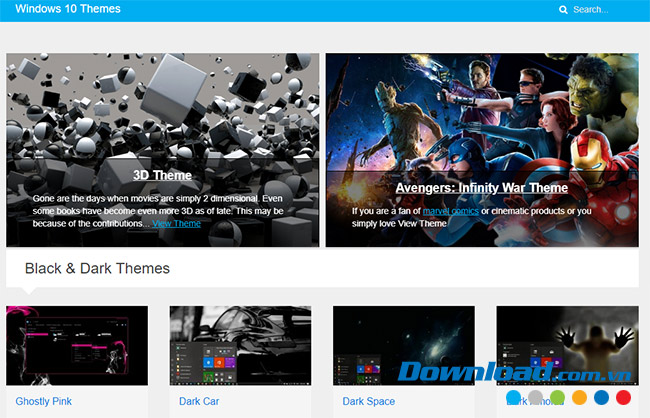
Task: Select the Black & Dark Themes heading
Action: 97,268
